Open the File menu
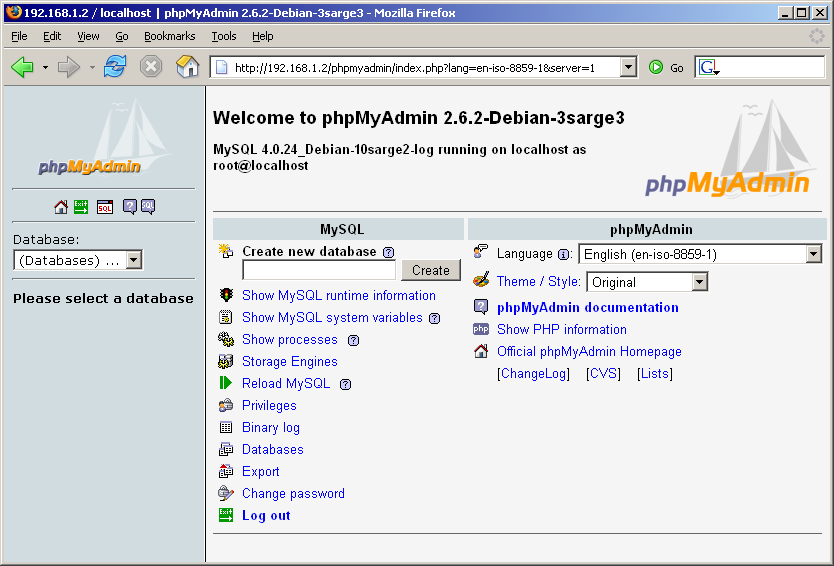 (19, 36)
